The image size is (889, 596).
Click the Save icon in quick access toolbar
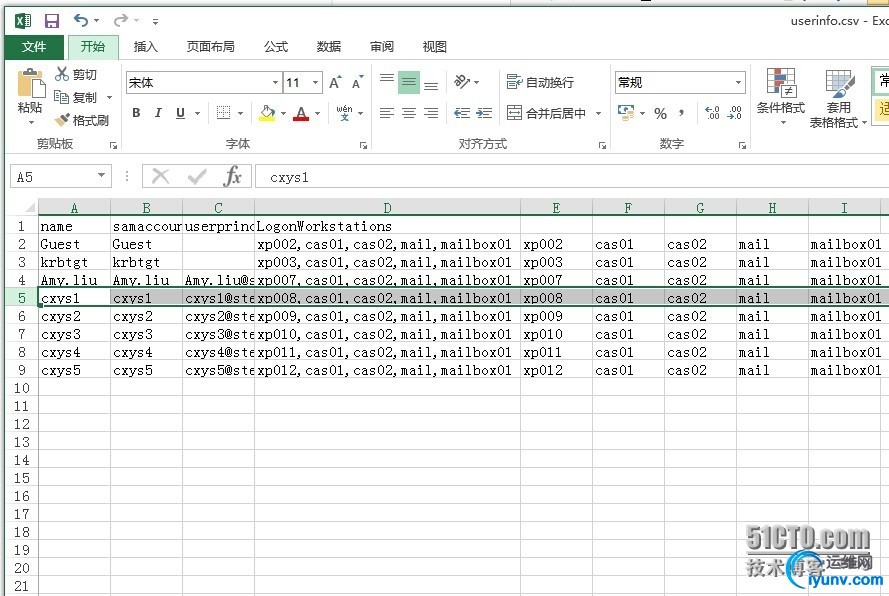click(52, 22)
